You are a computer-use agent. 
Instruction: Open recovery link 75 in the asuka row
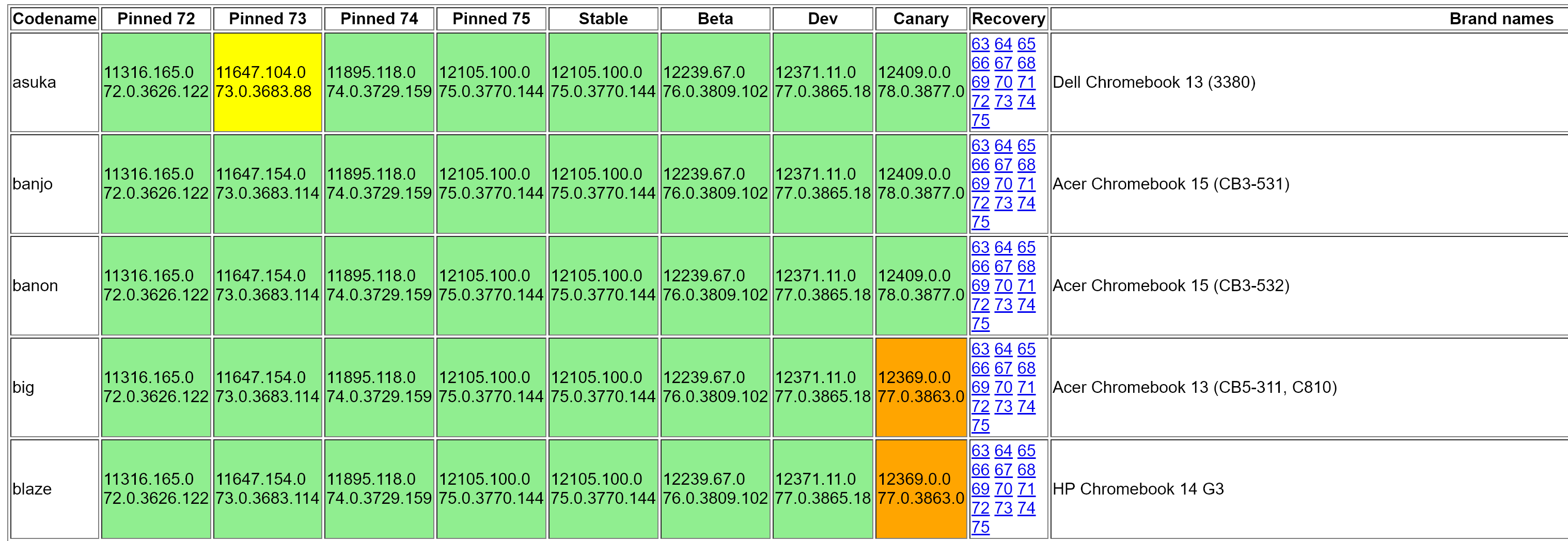point(980,120)
